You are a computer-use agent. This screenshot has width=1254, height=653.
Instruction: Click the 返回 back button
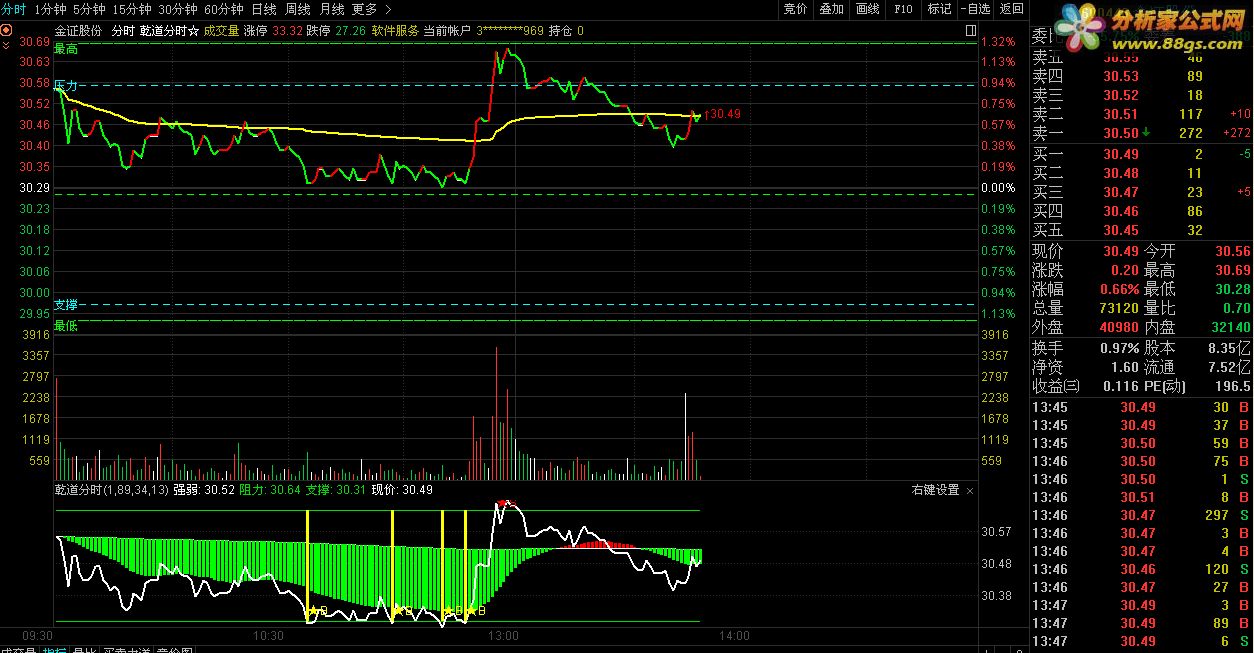coord(1011,9)
